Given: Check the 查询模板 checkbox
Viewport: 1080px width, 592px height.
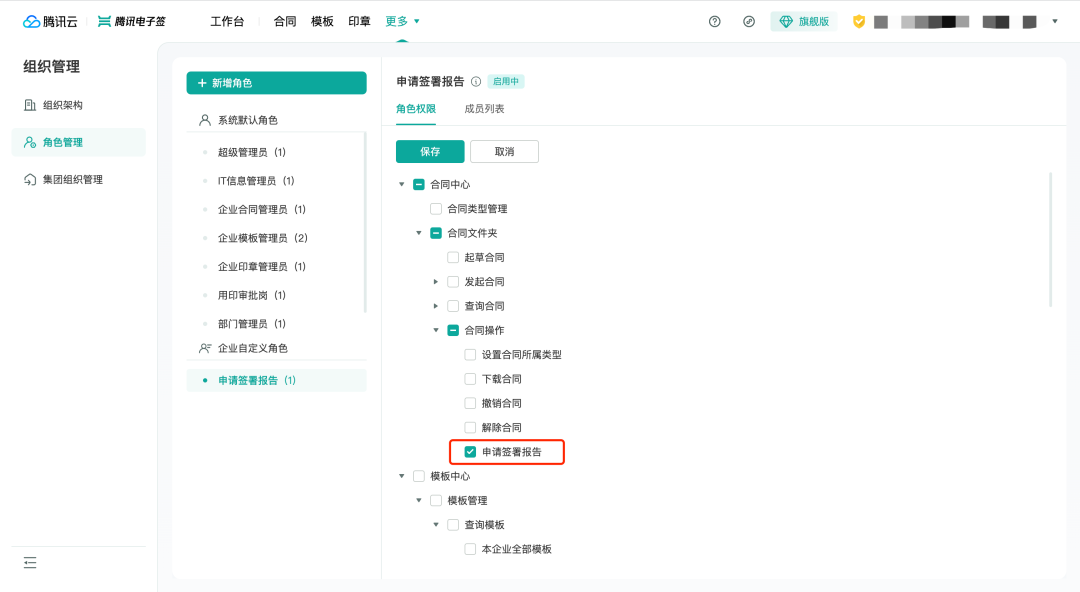Looking at the screenshot, I should 453,524.
